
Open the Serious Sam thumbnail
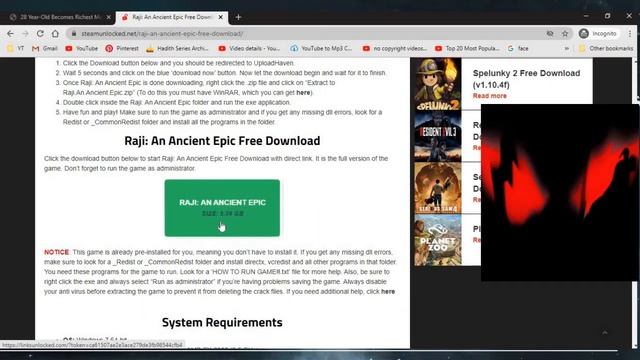pyautogui.click(x=438, y=188)
